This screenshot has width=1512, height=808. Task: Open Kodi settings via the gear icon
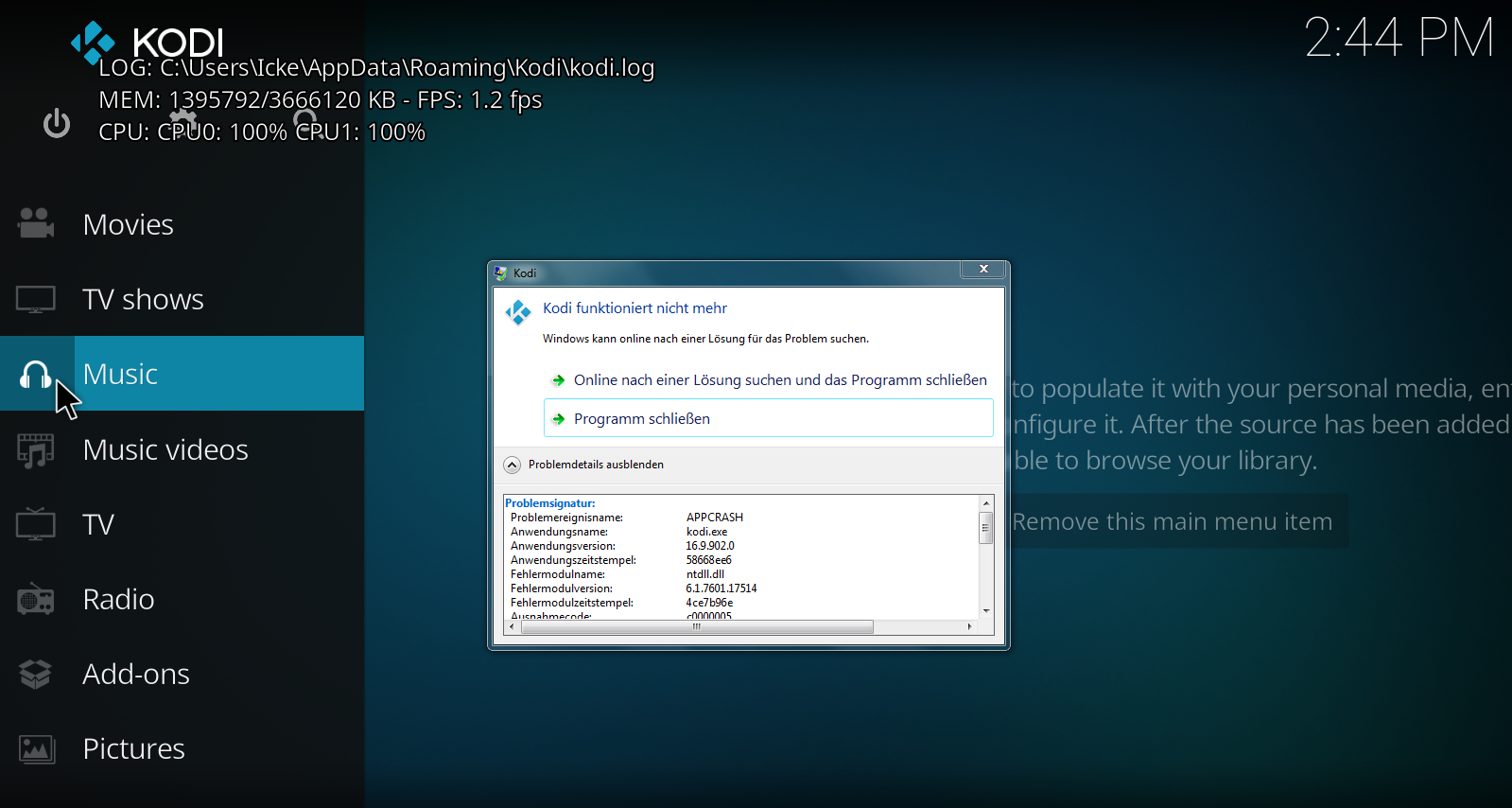(182, 121)
